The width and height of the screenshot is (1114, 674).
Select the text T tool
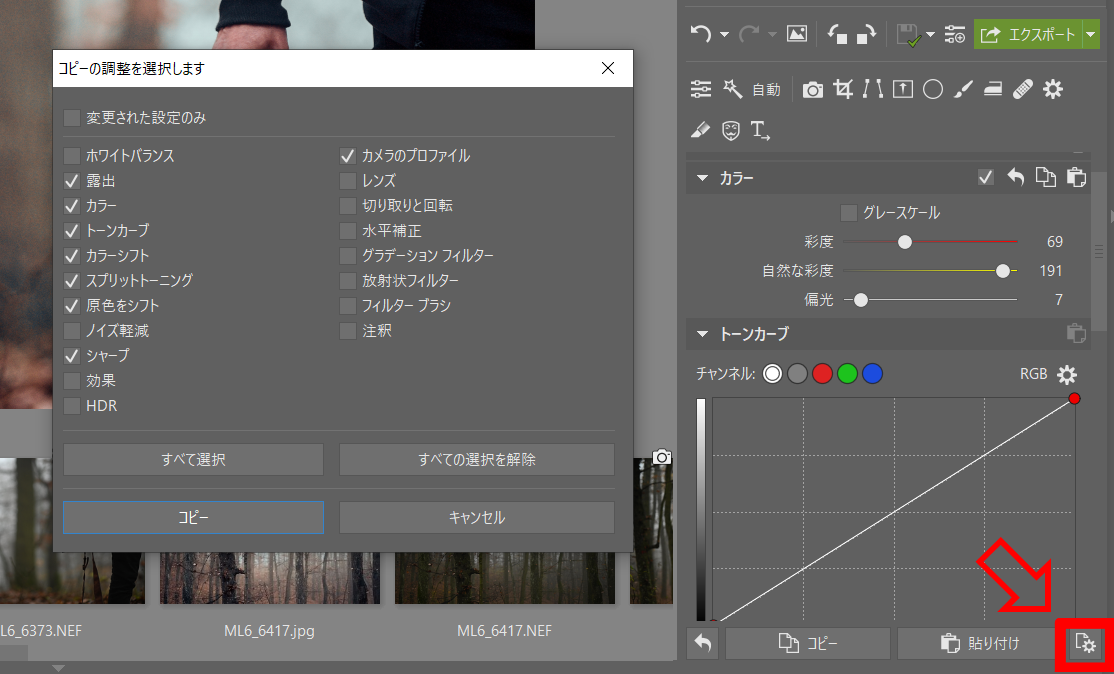point(760,130)
